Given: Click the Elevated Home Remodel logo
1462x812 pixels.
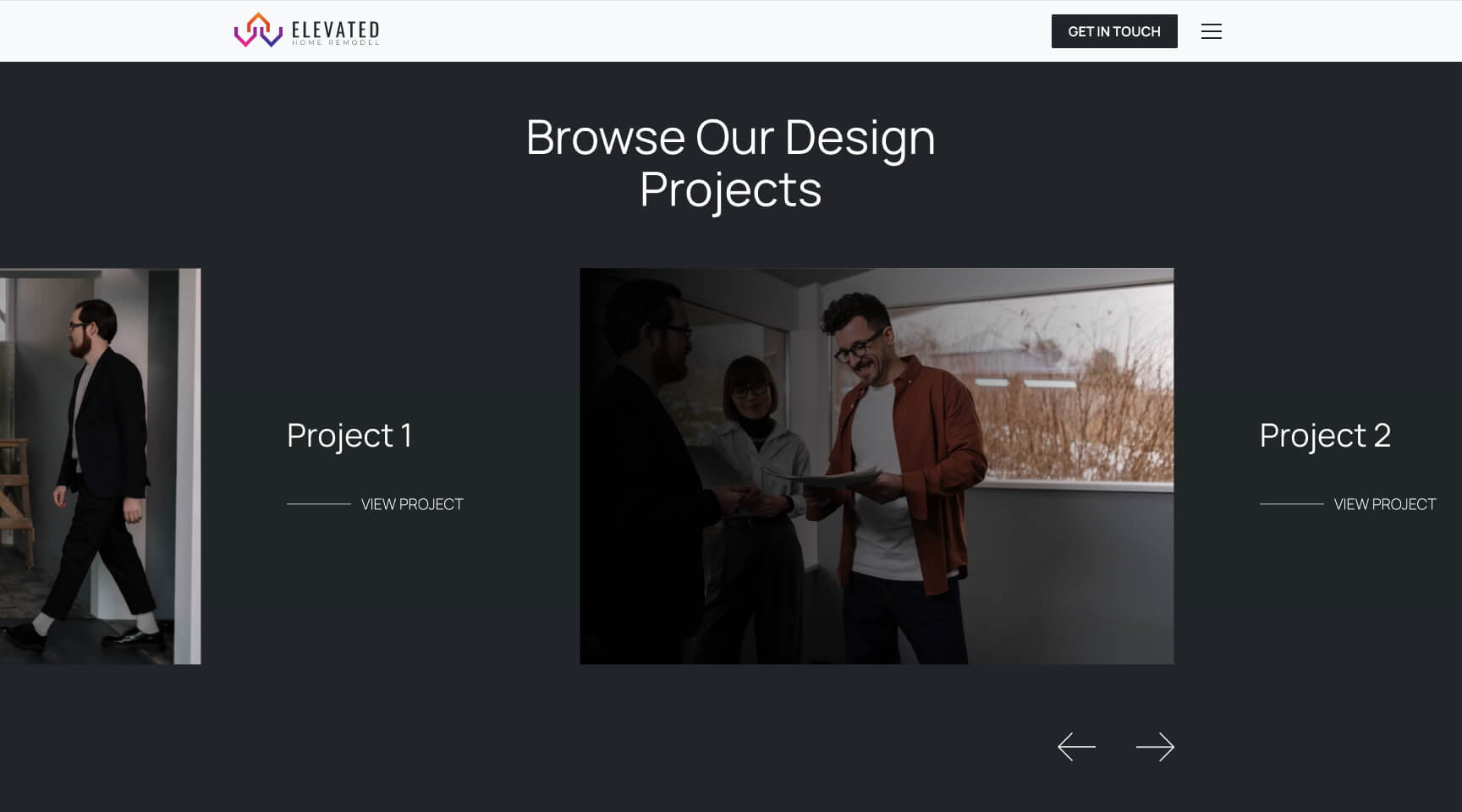Looking at the screenshot, I should (306, 30).
